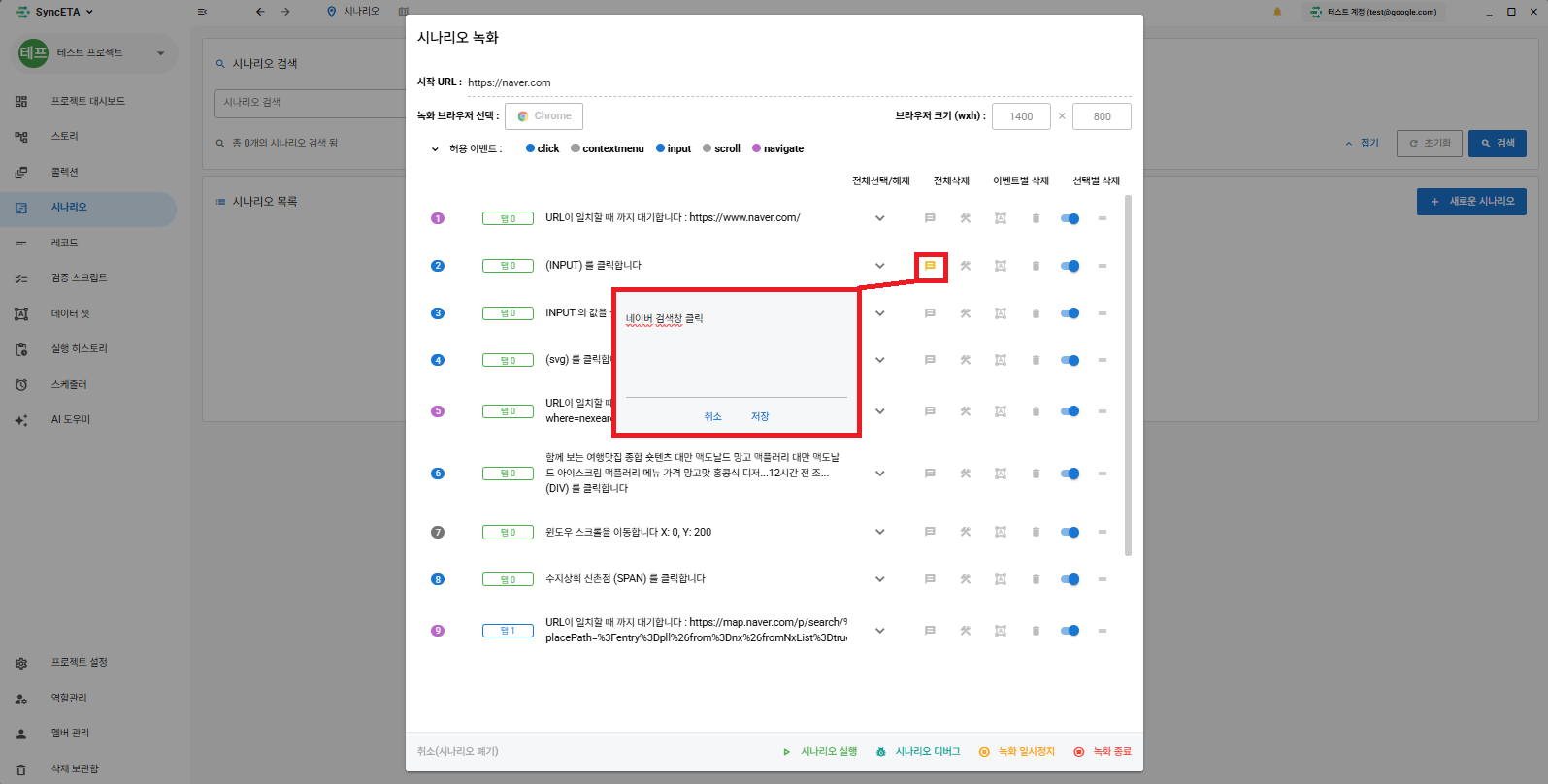Open the comment icon on step 9 row
The width and height of the screenshot is (1548, 784).
930,631
